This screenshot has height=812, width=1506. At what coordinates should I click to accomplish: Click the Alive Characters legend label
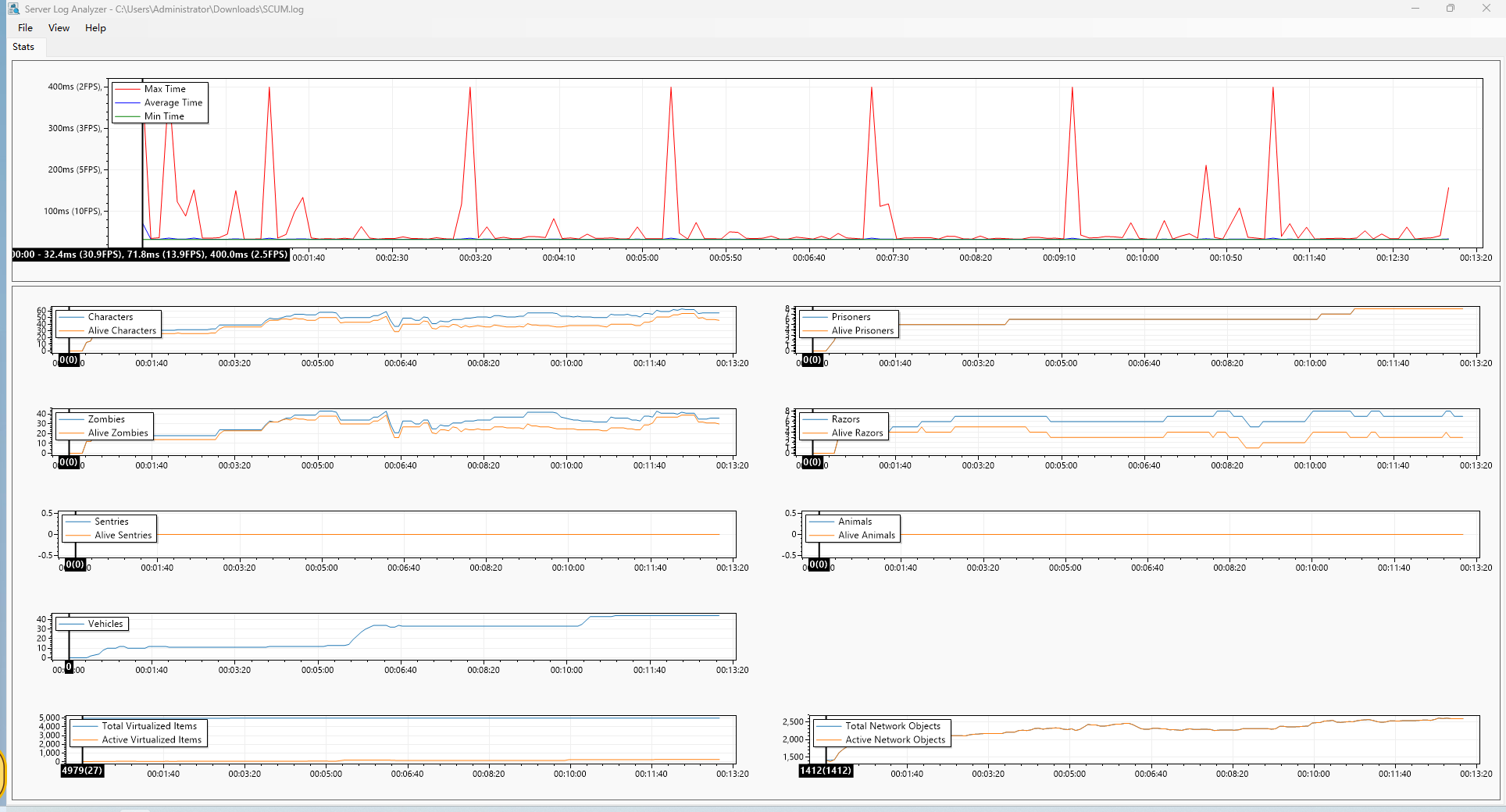[x=122, y=330]
